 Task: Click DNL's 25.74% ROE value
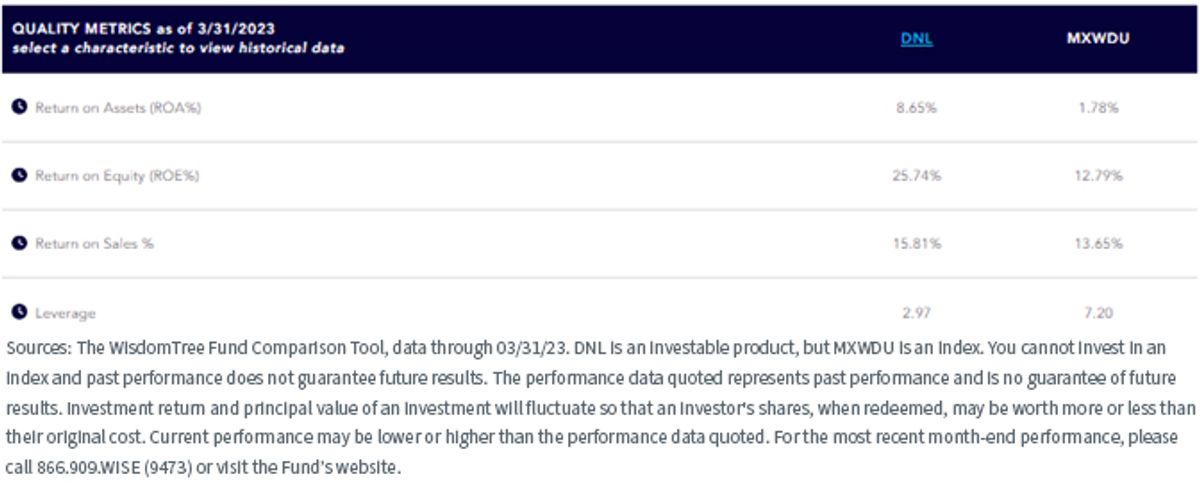(x=916, y=176)
